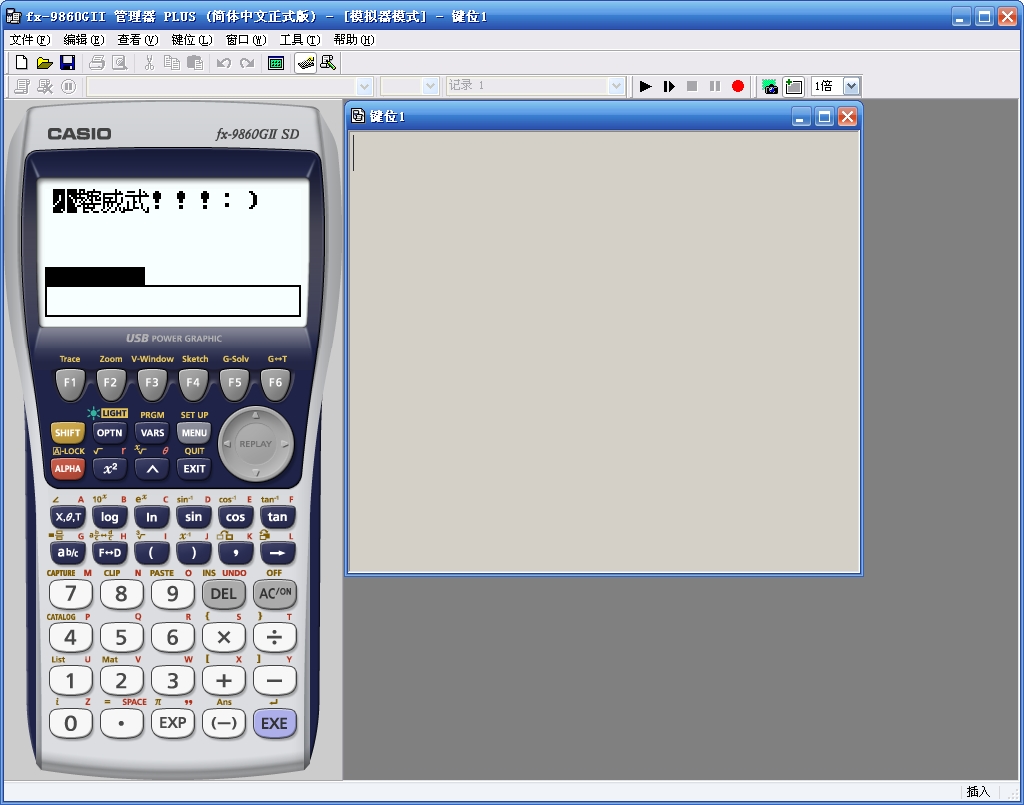This screenshot has height=805, width=1024.
Task: Click the a b/c fraction key
Action: coord(68,553)
